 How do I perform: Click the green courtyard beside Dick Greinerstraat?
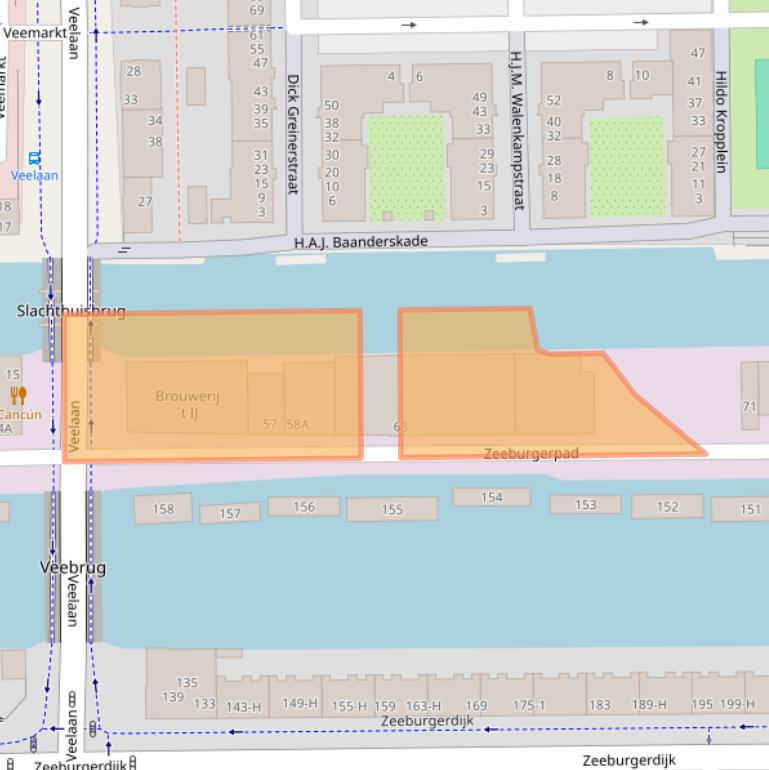405,164
